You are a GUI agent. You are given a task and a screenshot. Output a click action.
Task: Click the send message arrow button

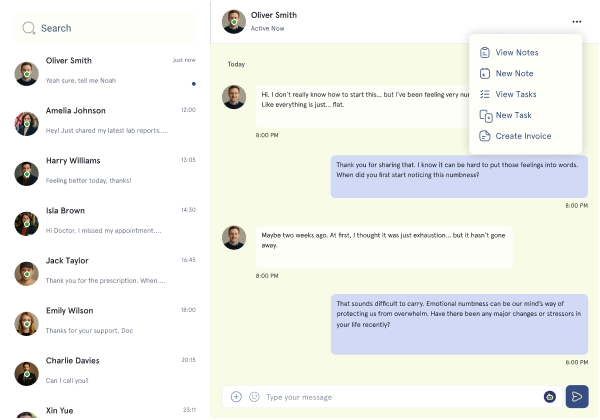coord(577,397)
